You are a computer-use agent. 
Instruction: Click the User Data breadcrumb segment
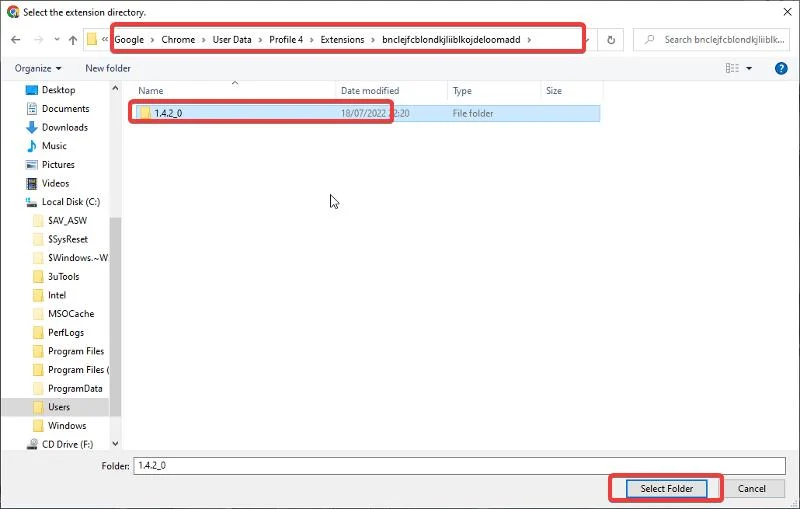232,40
